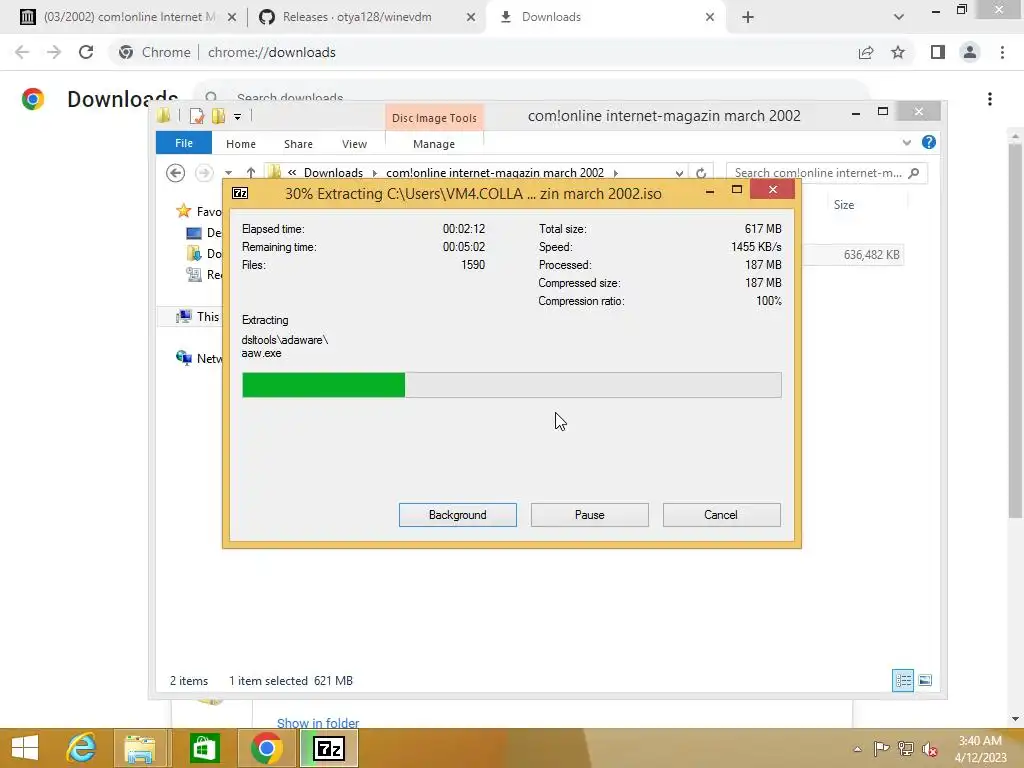Screen dimensions: 1024x768
Task: Open recent locations dropdown in Explorer
Action: (228, 173)
